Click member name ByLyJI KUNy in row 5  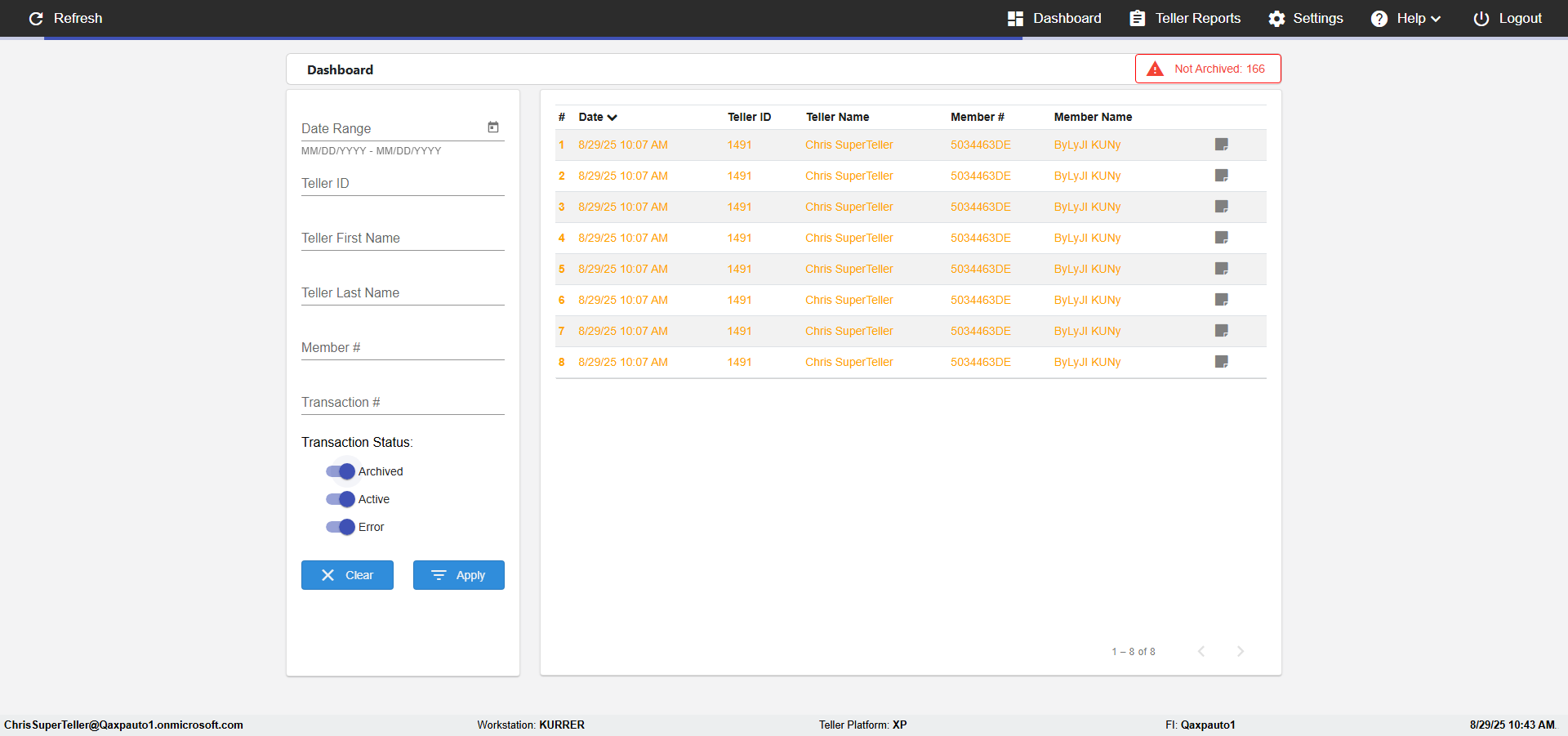[1087, 269]
